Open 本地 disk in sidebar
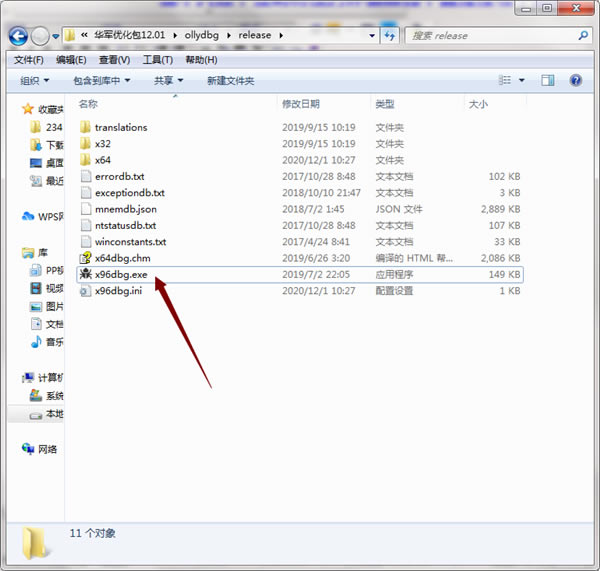 55,414
